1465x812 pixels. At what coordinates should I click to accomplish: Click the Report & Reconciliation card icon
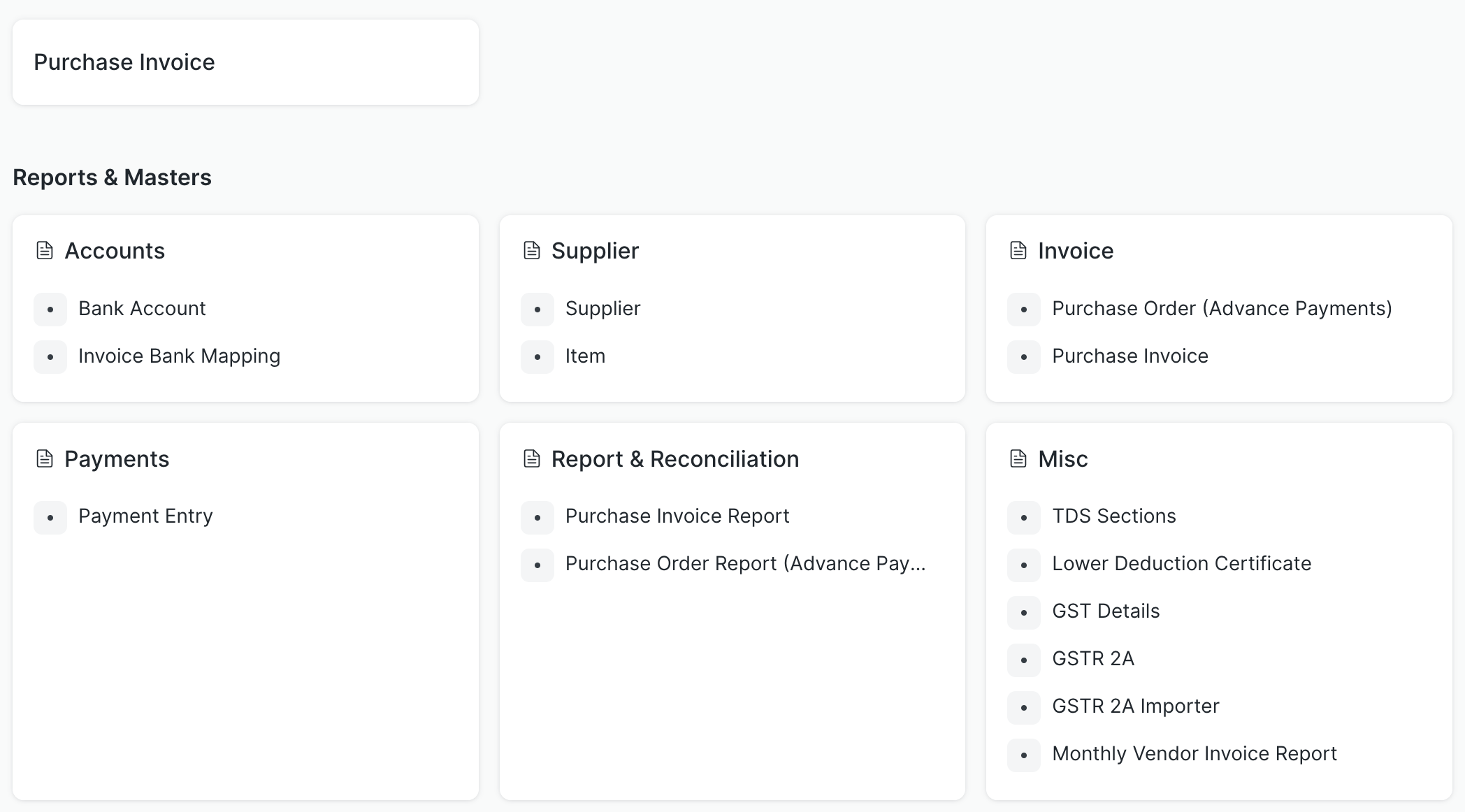(532, 458)
